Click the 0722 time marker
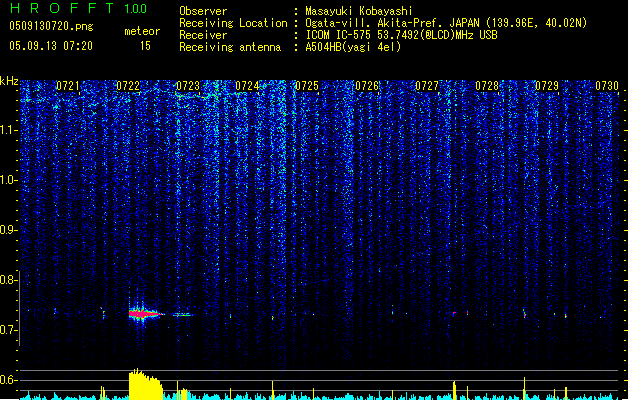 128,86
